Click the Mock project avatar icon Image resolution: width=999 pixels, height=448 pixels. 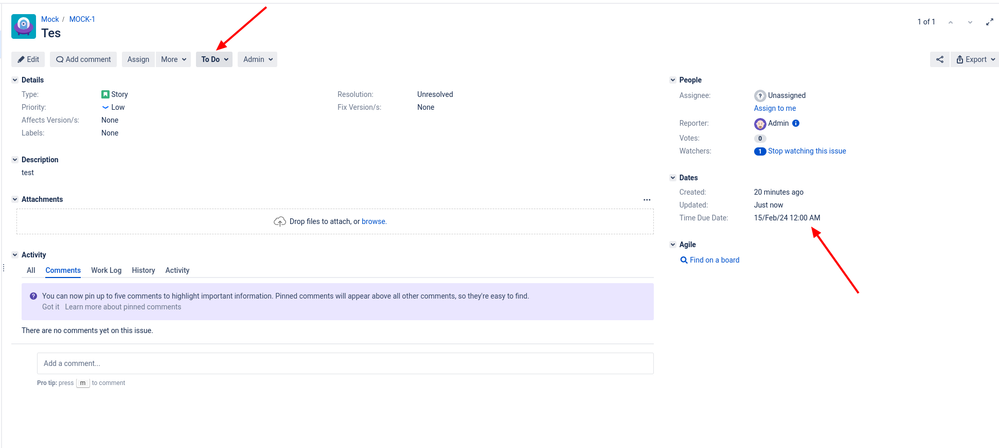(24, 26)
